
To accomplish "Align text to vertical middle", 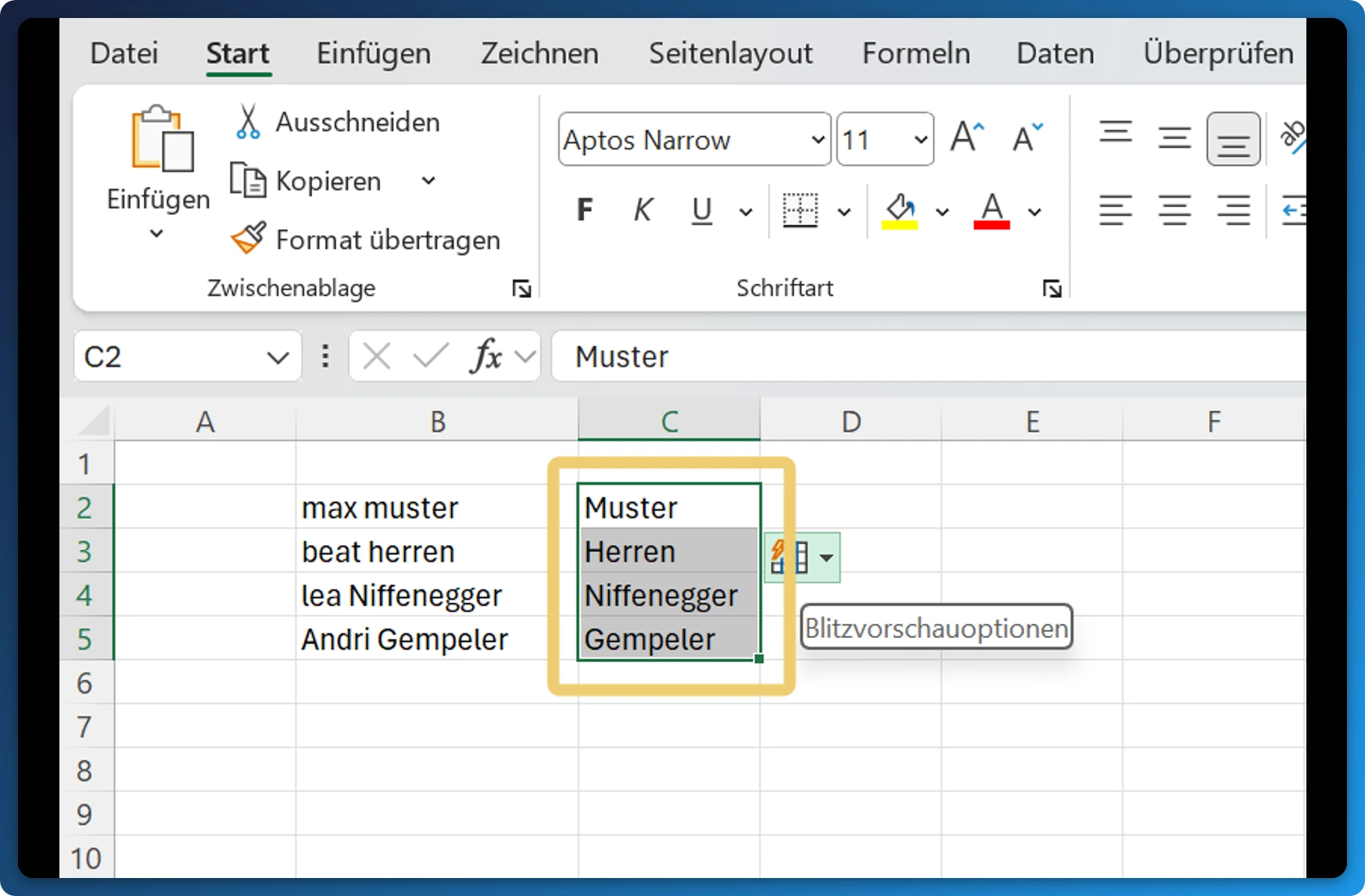I will coord(1174,139).
